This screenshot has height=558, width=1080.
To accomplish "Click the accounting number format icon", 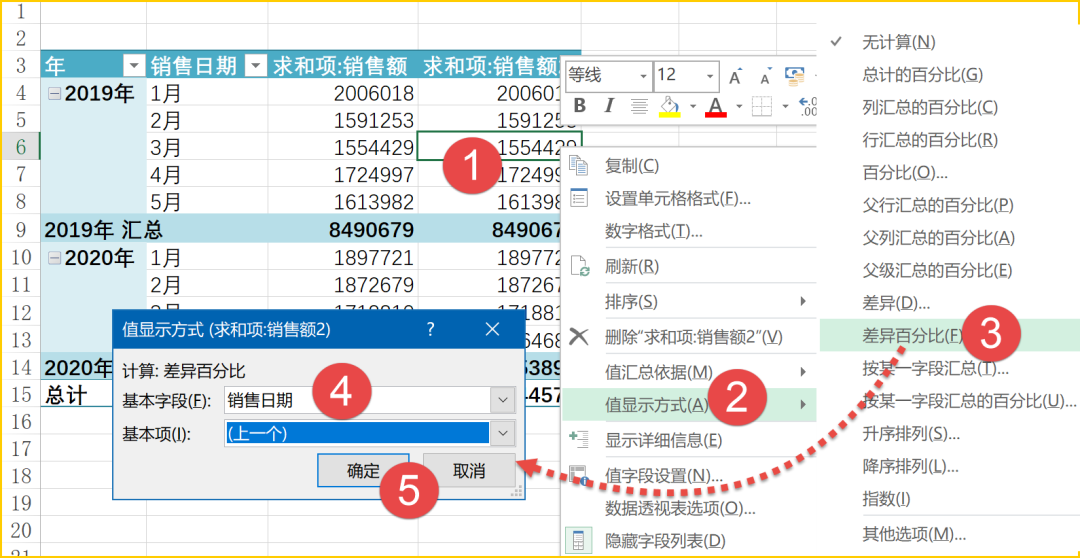I will (795, 75).
